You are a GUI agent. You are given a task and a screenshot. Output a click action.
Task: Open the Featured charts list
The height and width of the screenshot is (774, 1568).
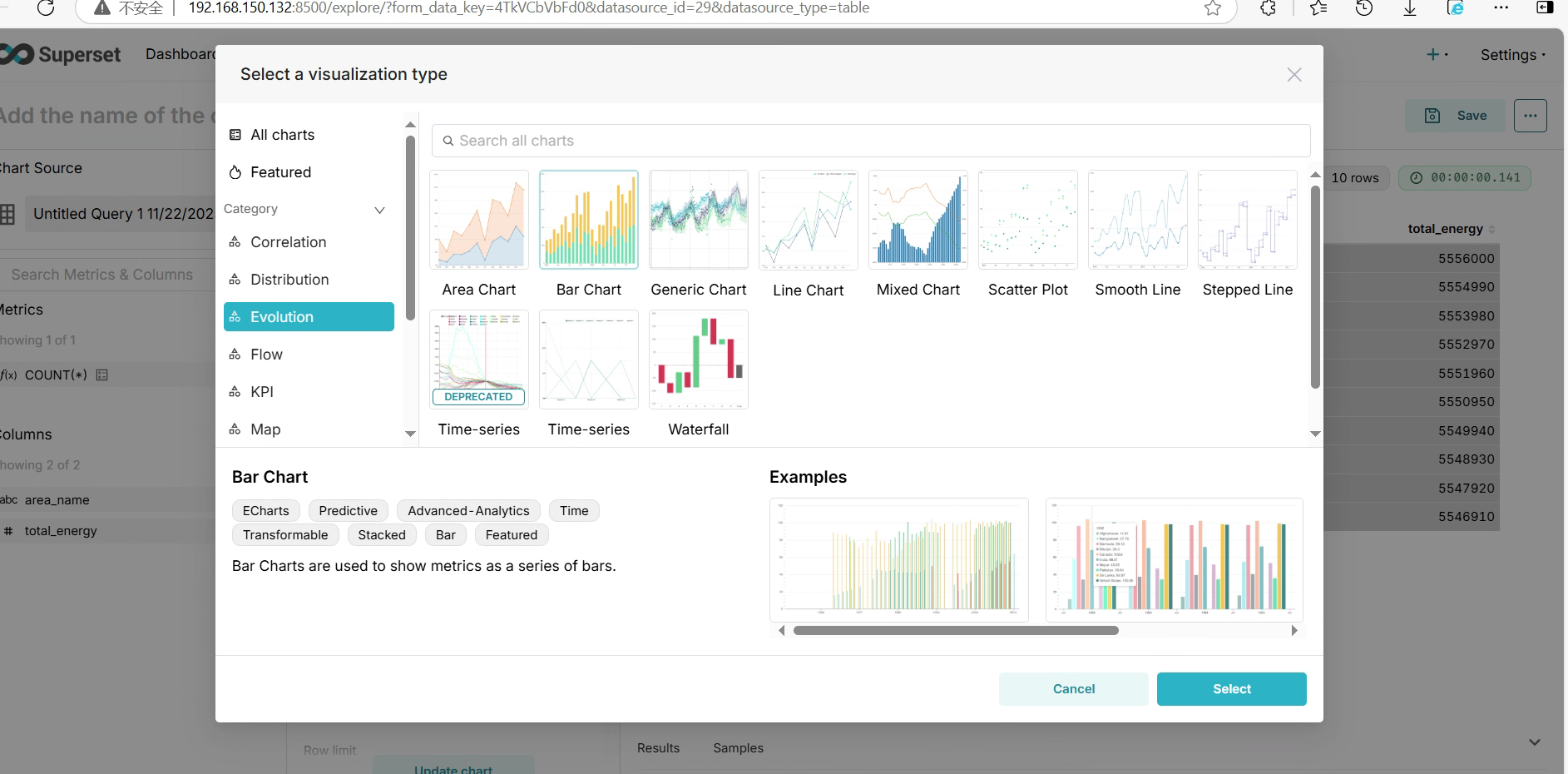click(x=309, y=172)
